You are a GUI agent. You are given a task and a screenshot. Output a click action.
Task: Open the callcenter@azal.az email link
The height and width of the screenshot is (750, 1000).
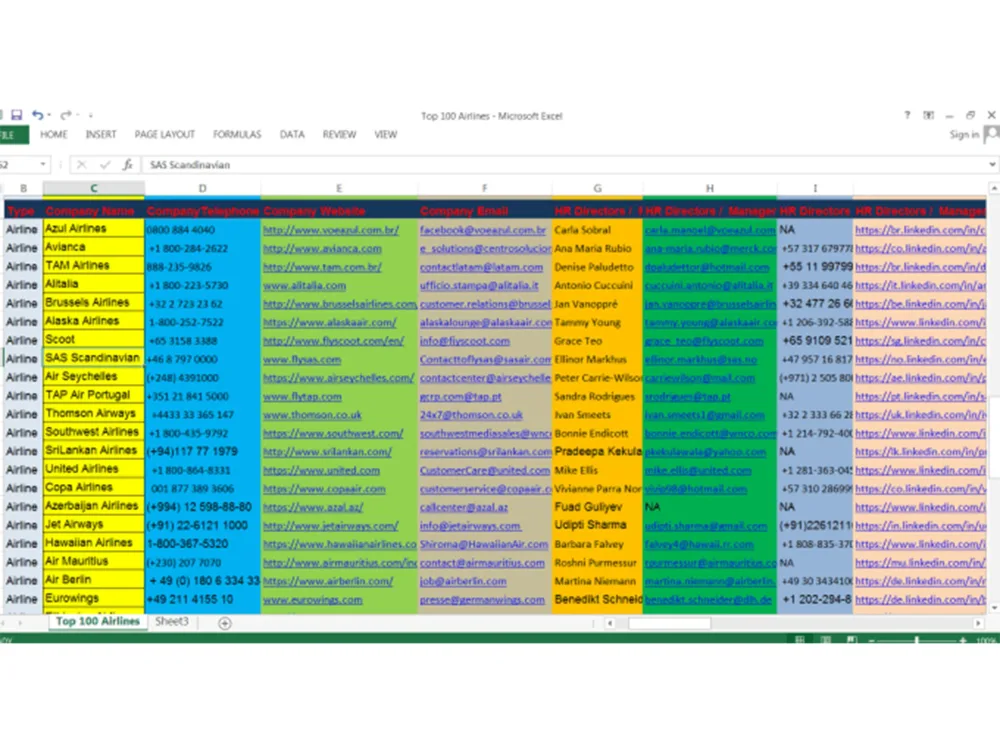click(464, 508)
